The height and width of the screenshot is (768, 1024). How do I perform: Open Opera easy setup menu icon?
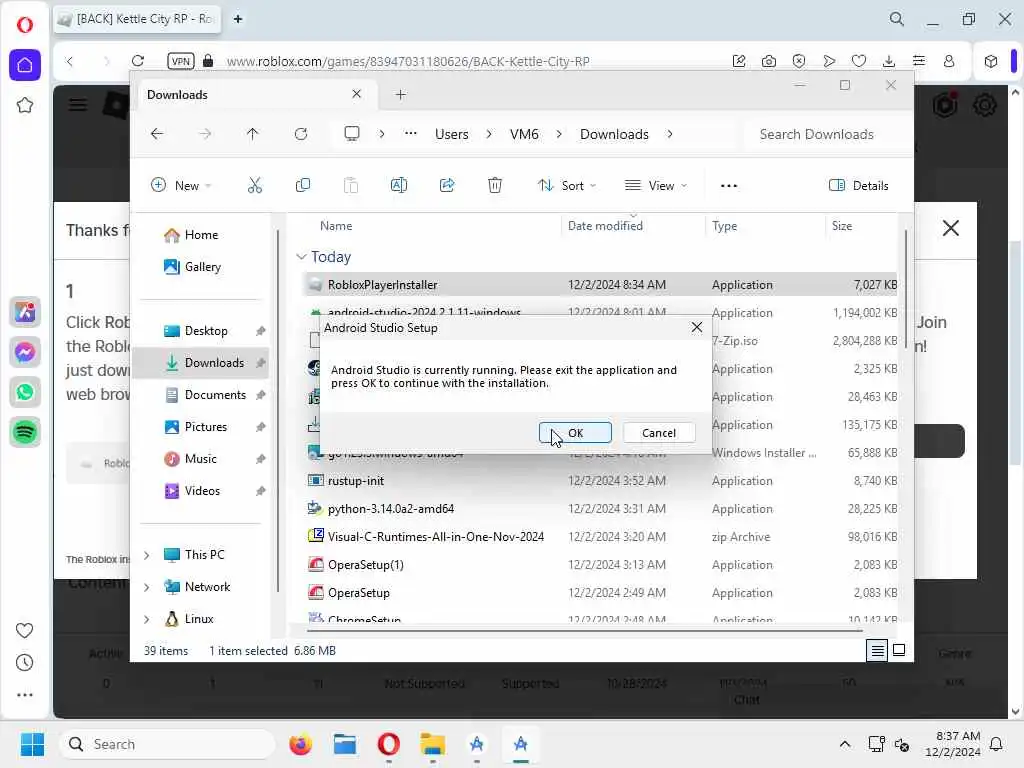pyautogui.click(x=919, y=61)
